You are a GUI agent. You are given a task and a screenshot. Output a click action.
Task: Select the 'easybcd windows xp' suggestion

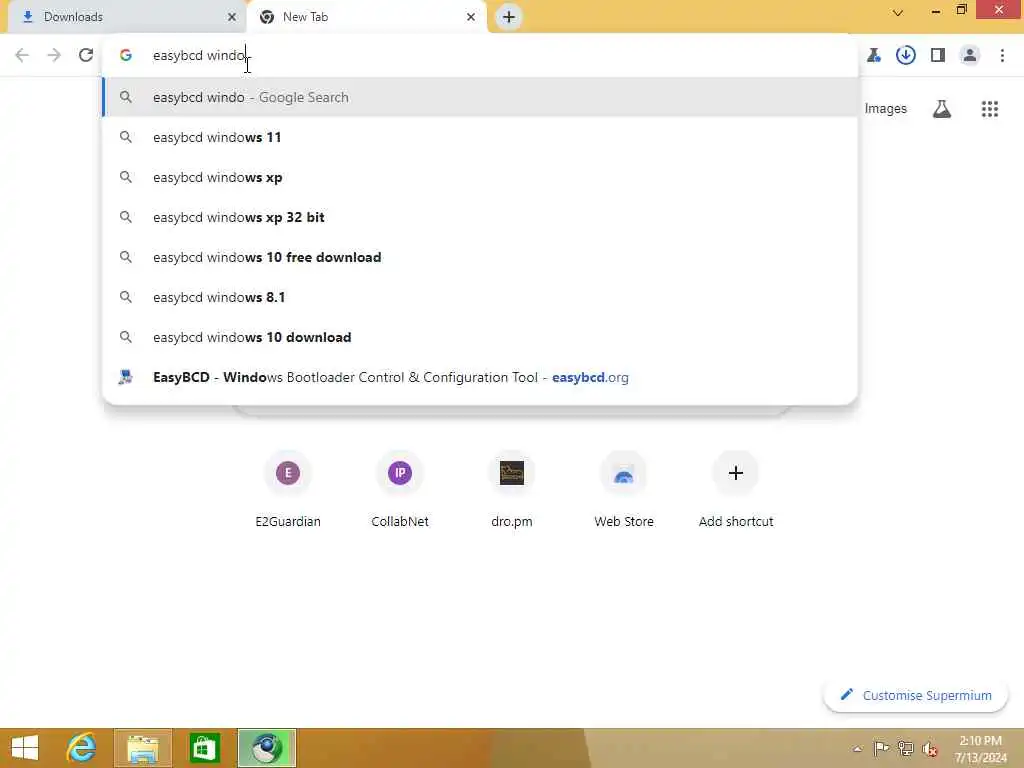481,177
